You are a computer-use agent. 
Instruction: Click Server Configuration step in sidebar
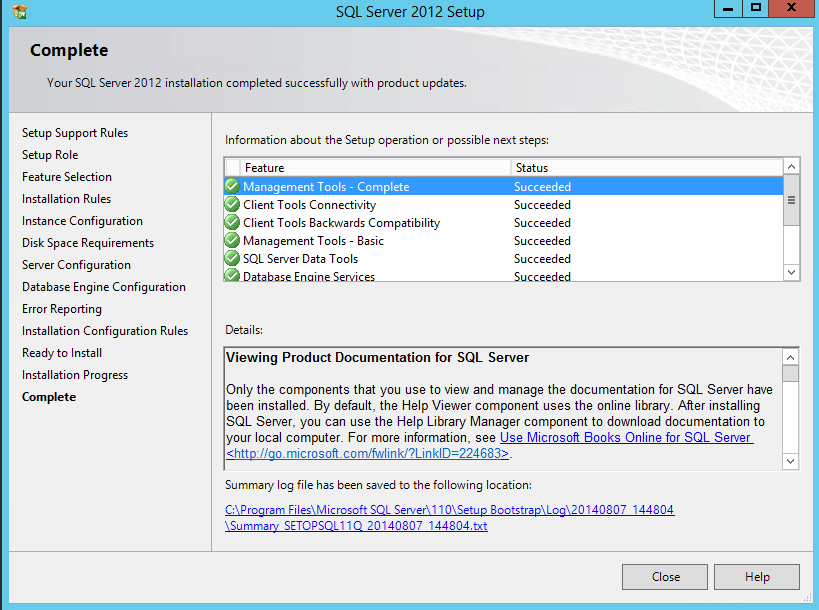pyautogui.click(x=76, y=265)
